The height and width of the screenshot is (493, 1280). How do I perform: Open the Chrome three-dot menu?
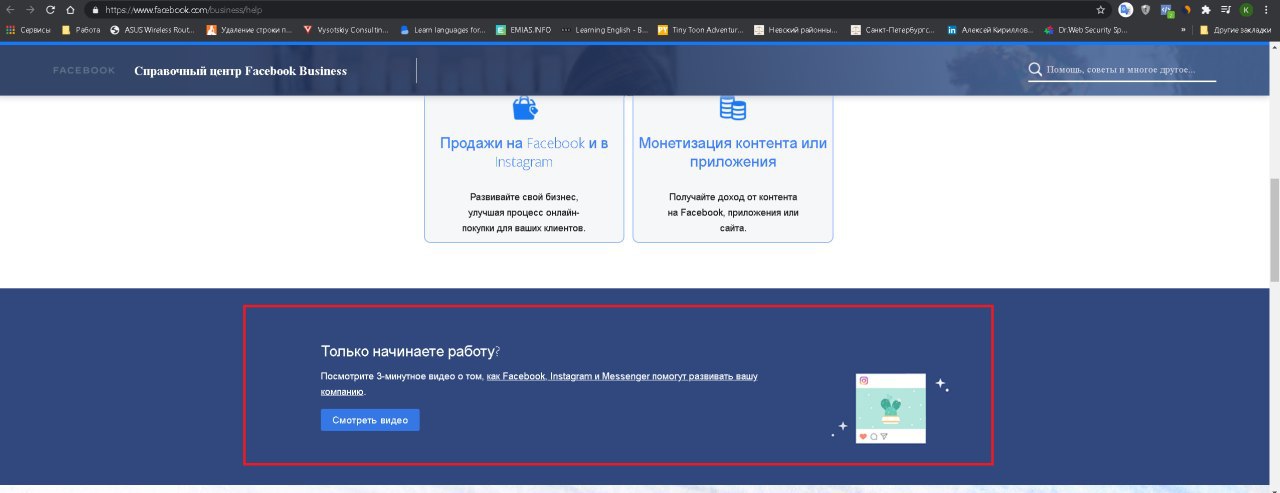coord(1266,9)
